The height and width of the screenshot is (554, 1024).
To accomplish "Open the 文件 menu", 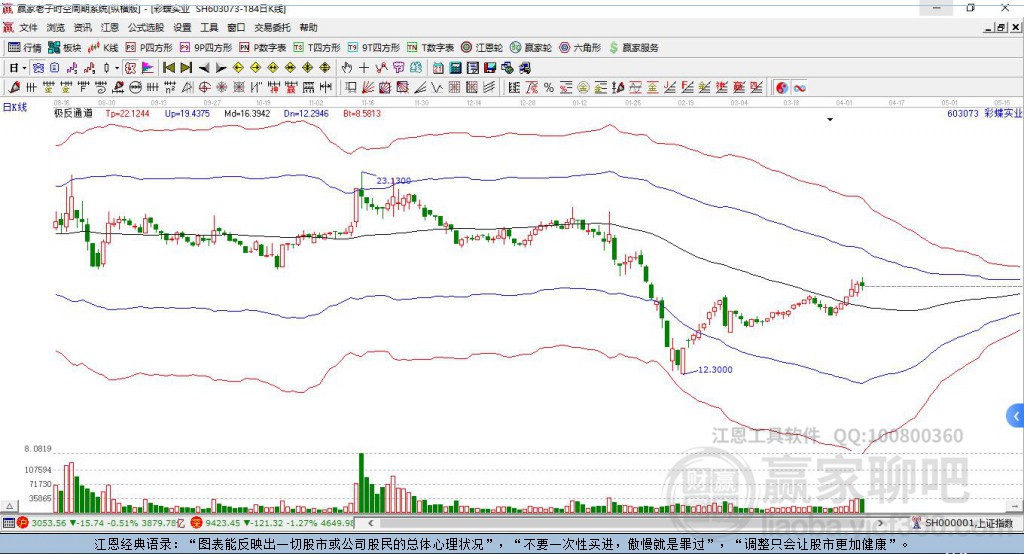I will coord(29,27).
